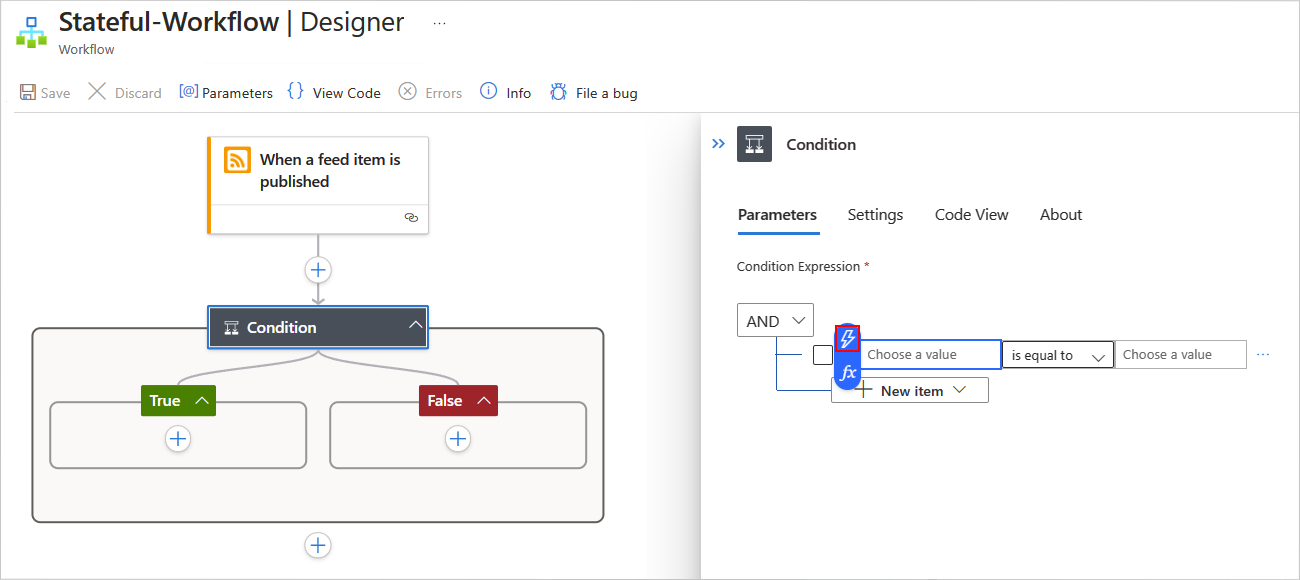The width and height of the screenshot is (1300, 580).
Task: Open the Code View tab
Action: click(971, 214)
